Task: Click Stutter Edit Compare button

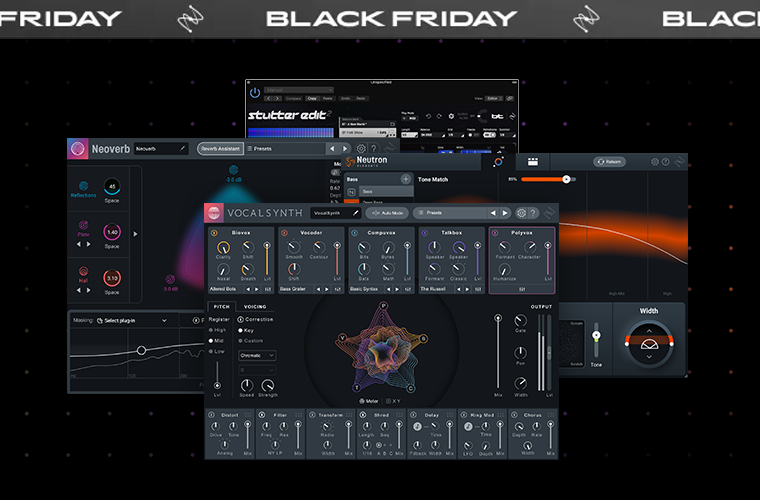Action: coord(293,98)
